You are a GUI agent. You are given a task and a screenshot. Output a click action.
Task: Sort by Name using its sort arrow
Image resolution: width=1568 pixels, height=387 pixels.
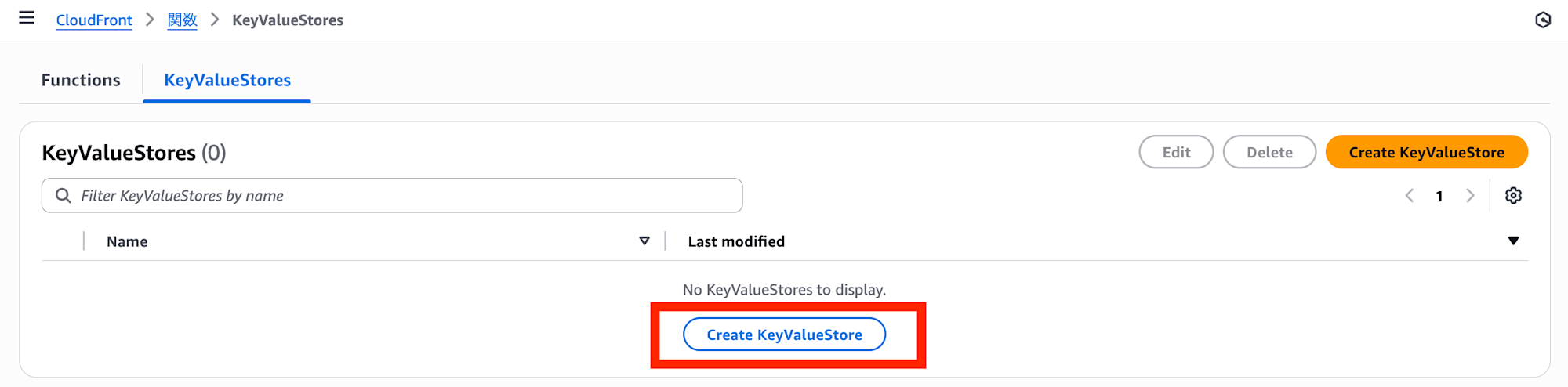point(644,241)
